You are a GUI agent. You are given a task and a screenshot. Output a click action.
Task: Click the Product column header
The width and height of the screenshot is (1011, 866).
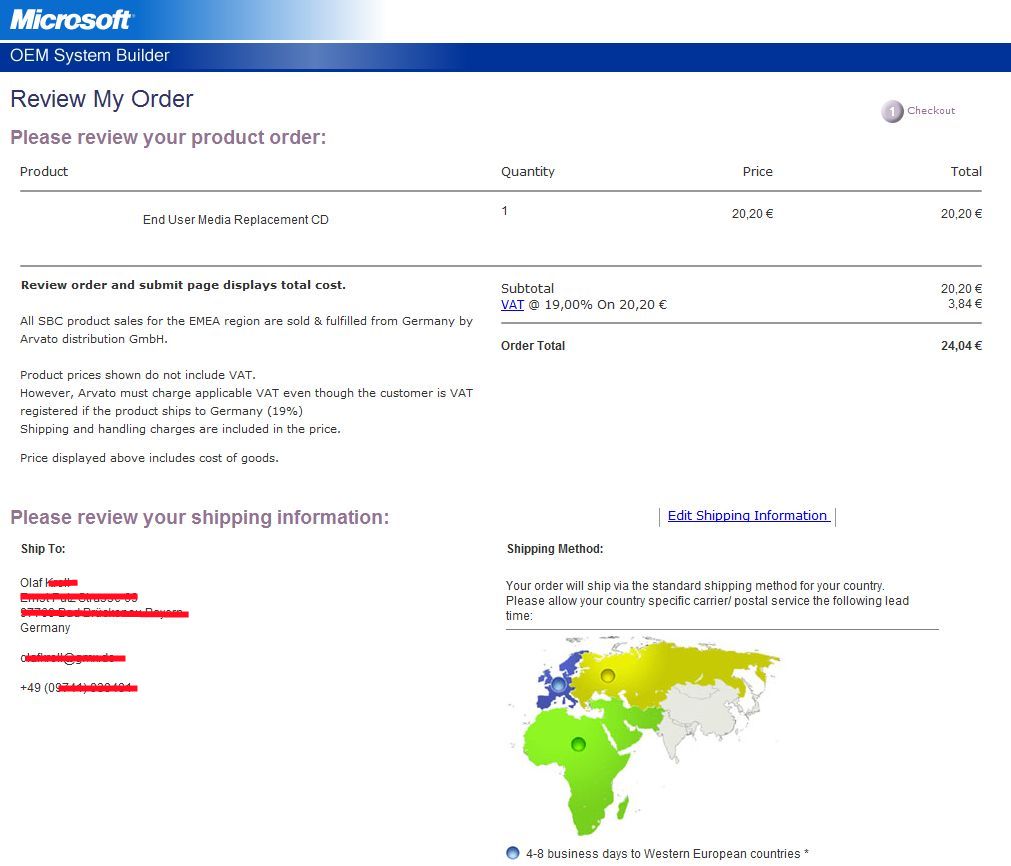click(x=44, y=172)
